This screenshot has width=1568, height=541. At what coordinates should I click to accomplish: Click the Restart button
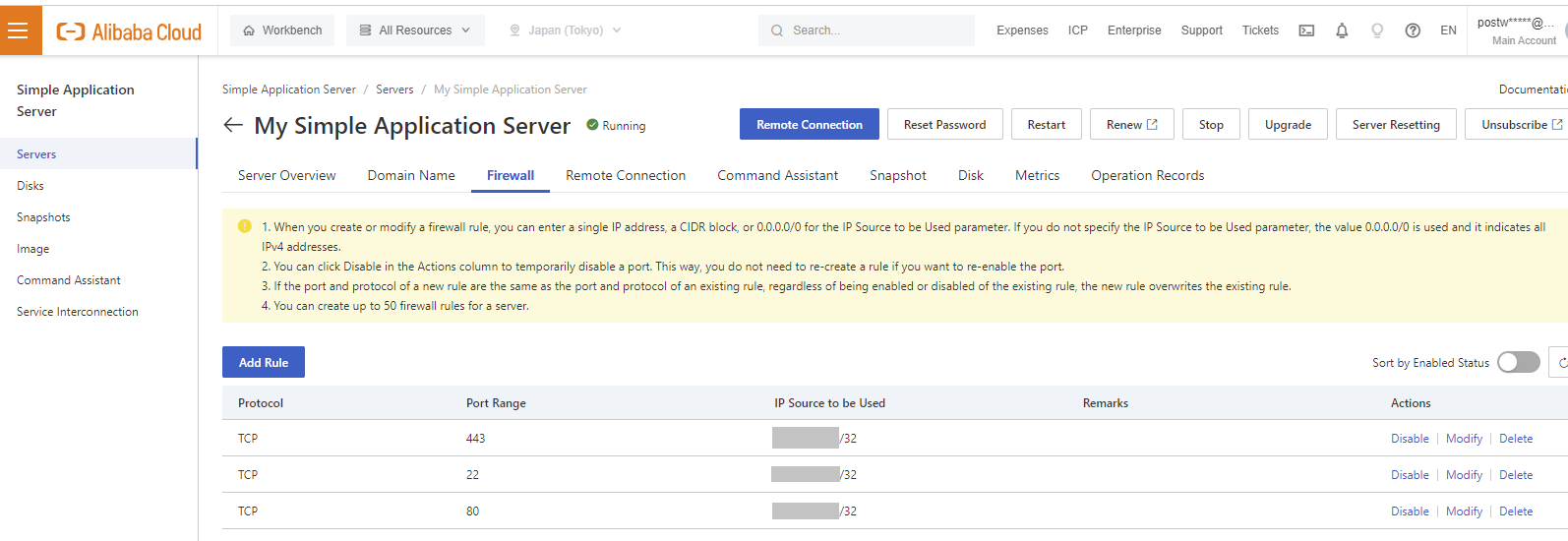(x=1047, y=125)
